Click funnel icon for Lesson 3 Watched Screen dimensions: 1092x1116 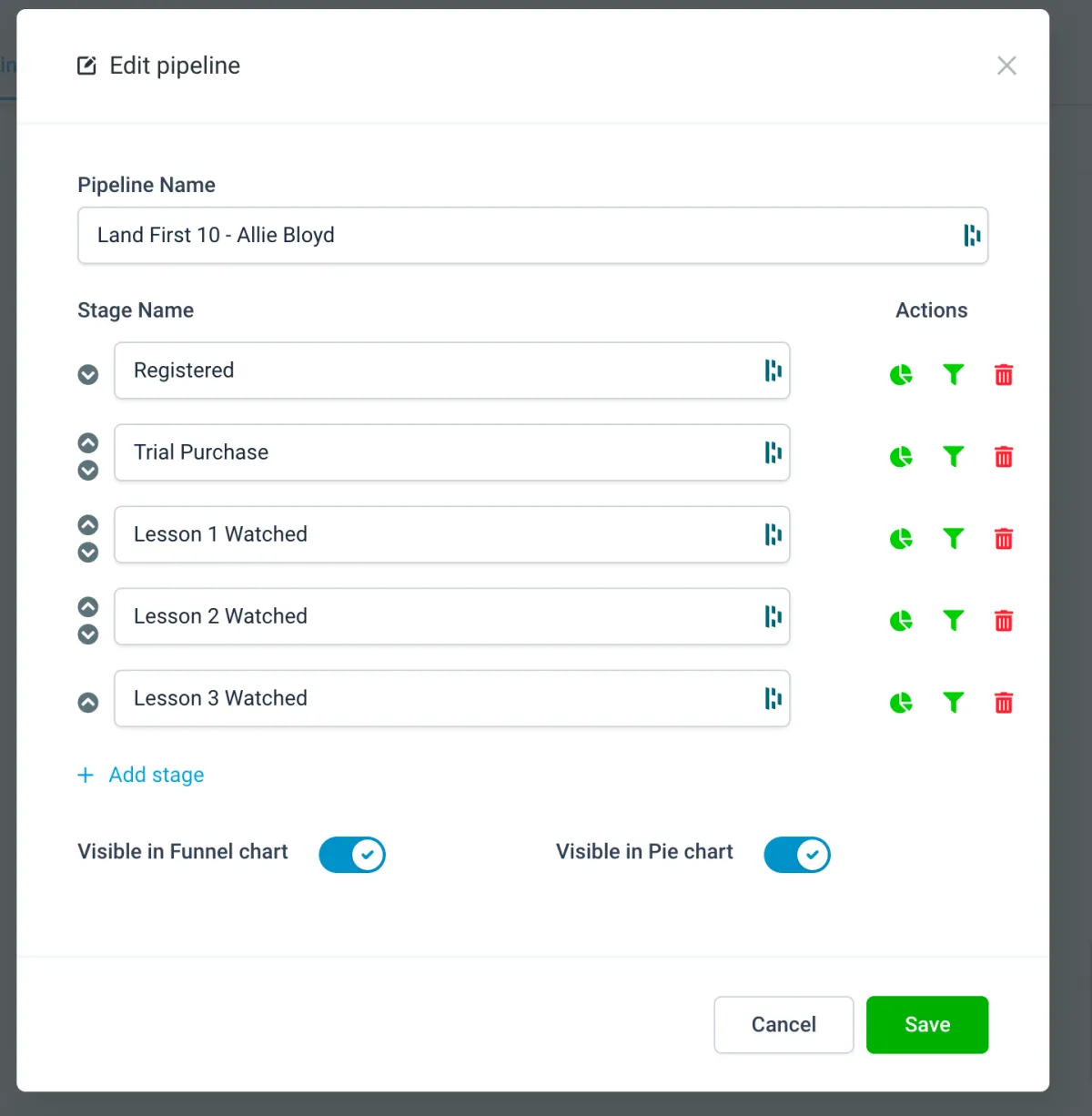tap(953, 702)
